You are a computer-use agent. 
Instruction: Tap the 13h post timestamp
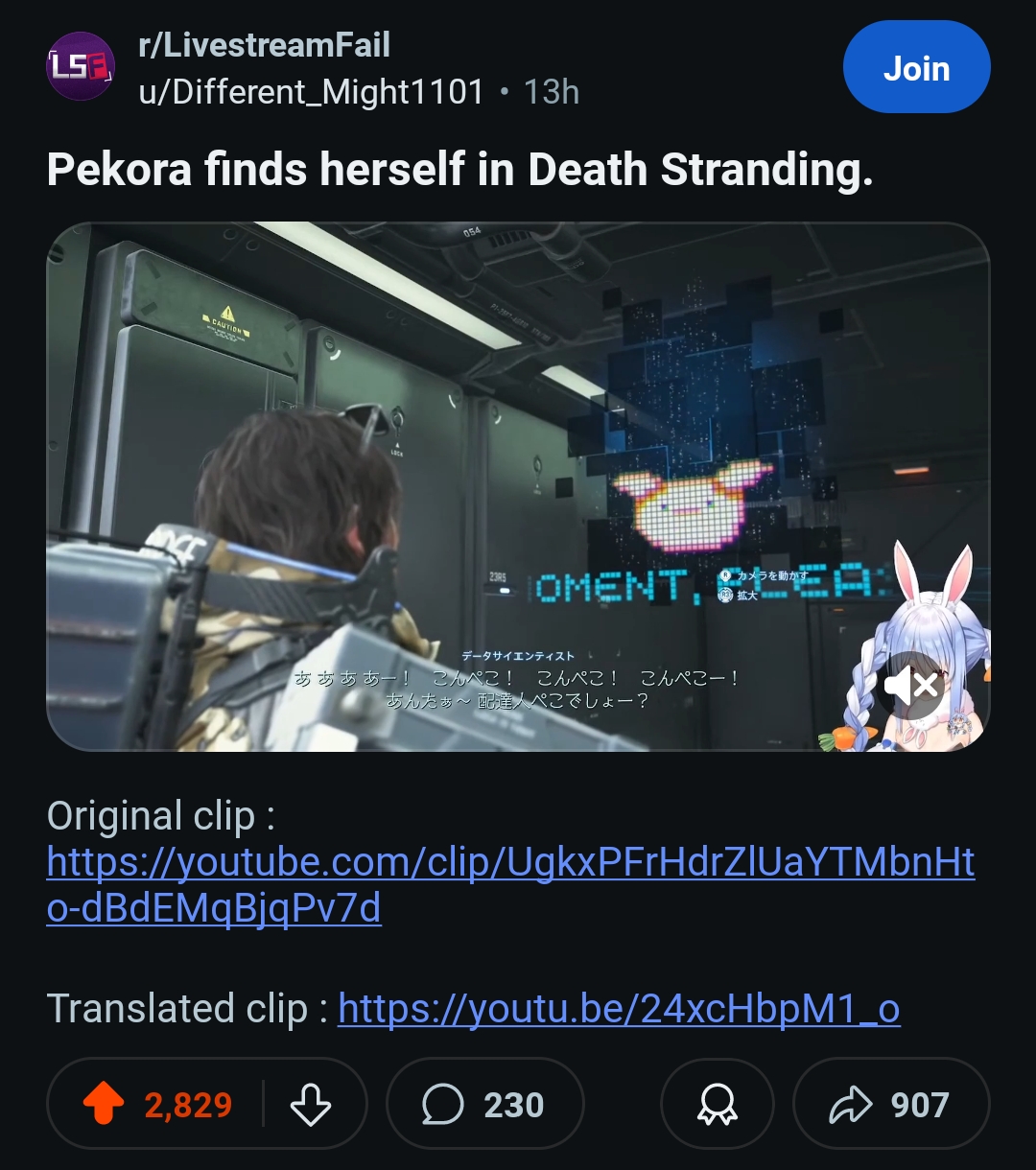click(x=552, y=92)
